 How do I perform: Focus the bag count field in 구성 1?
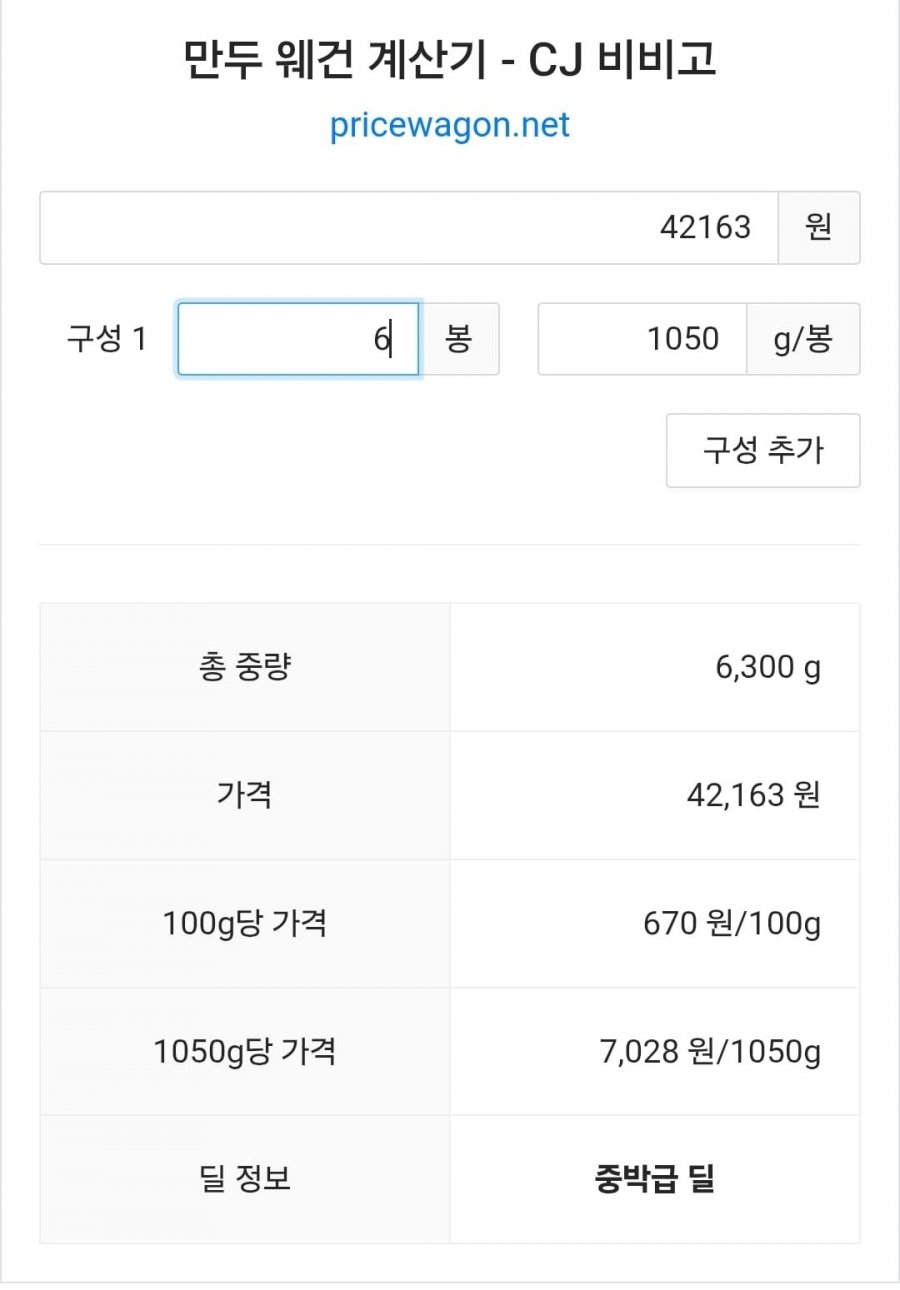[298, 340]
